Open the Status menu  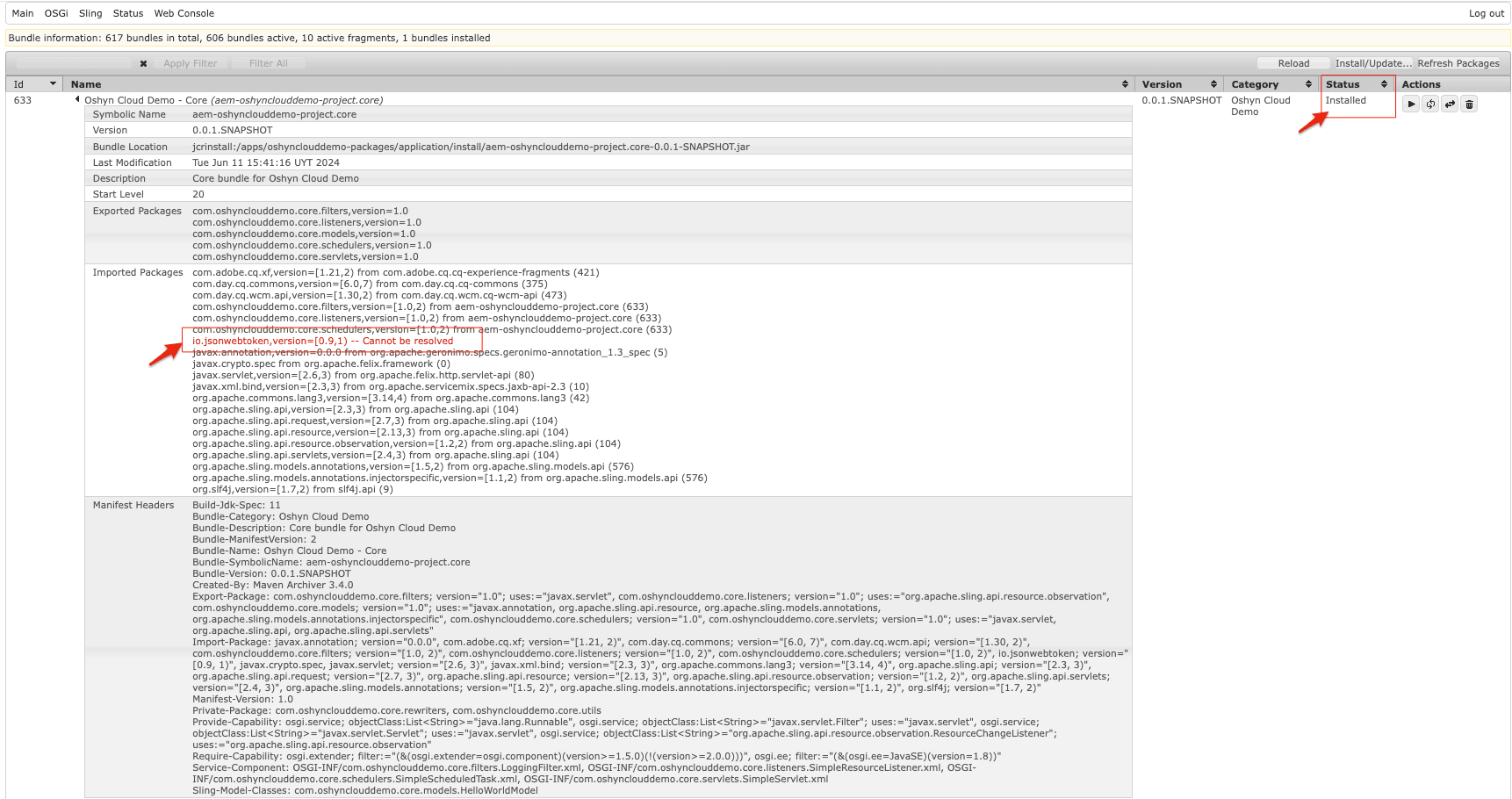128,13
